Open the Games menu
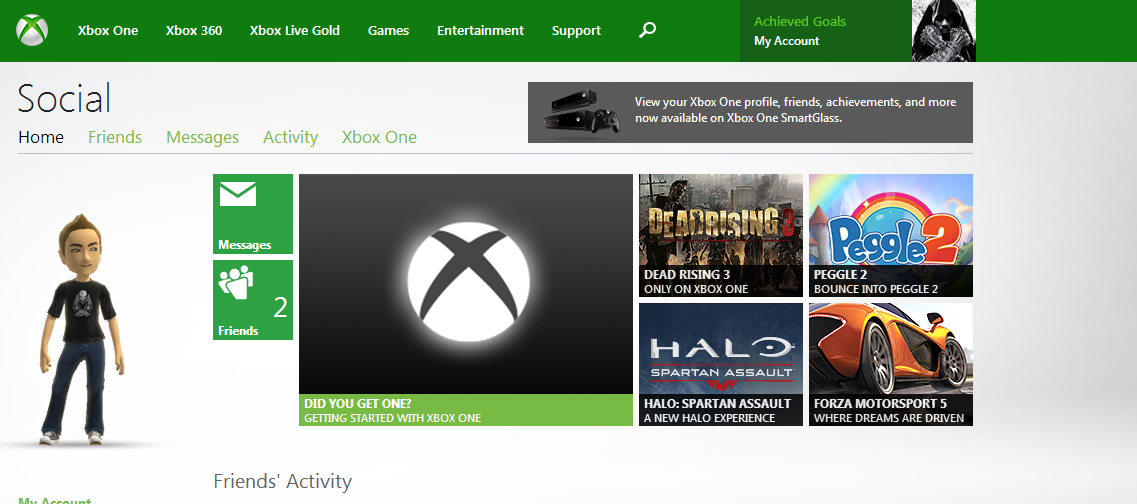 pyautogui.click(x=388, y=30)
